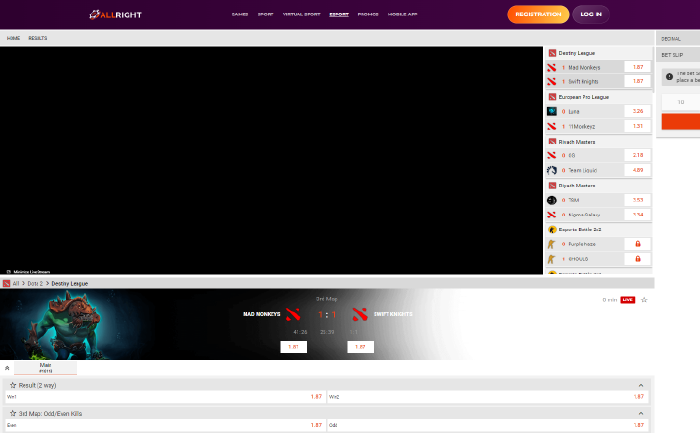Viewport: 700px width, 433px height.
Task: Click the Log In button
Action: [x=591, y=14]
